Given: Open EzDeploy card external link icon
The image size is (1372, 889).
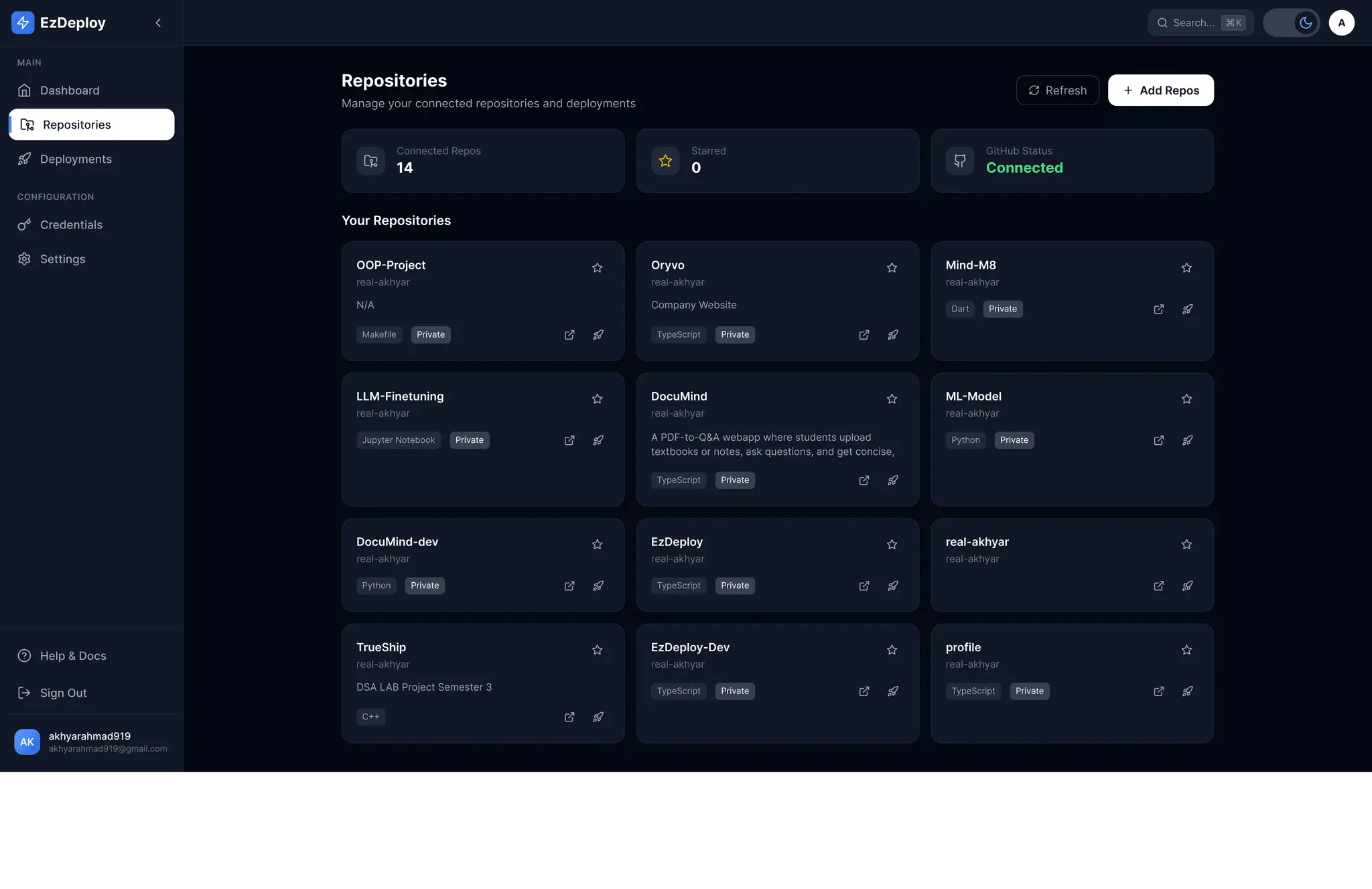Looking at the screenshot, I should (864, 586).
